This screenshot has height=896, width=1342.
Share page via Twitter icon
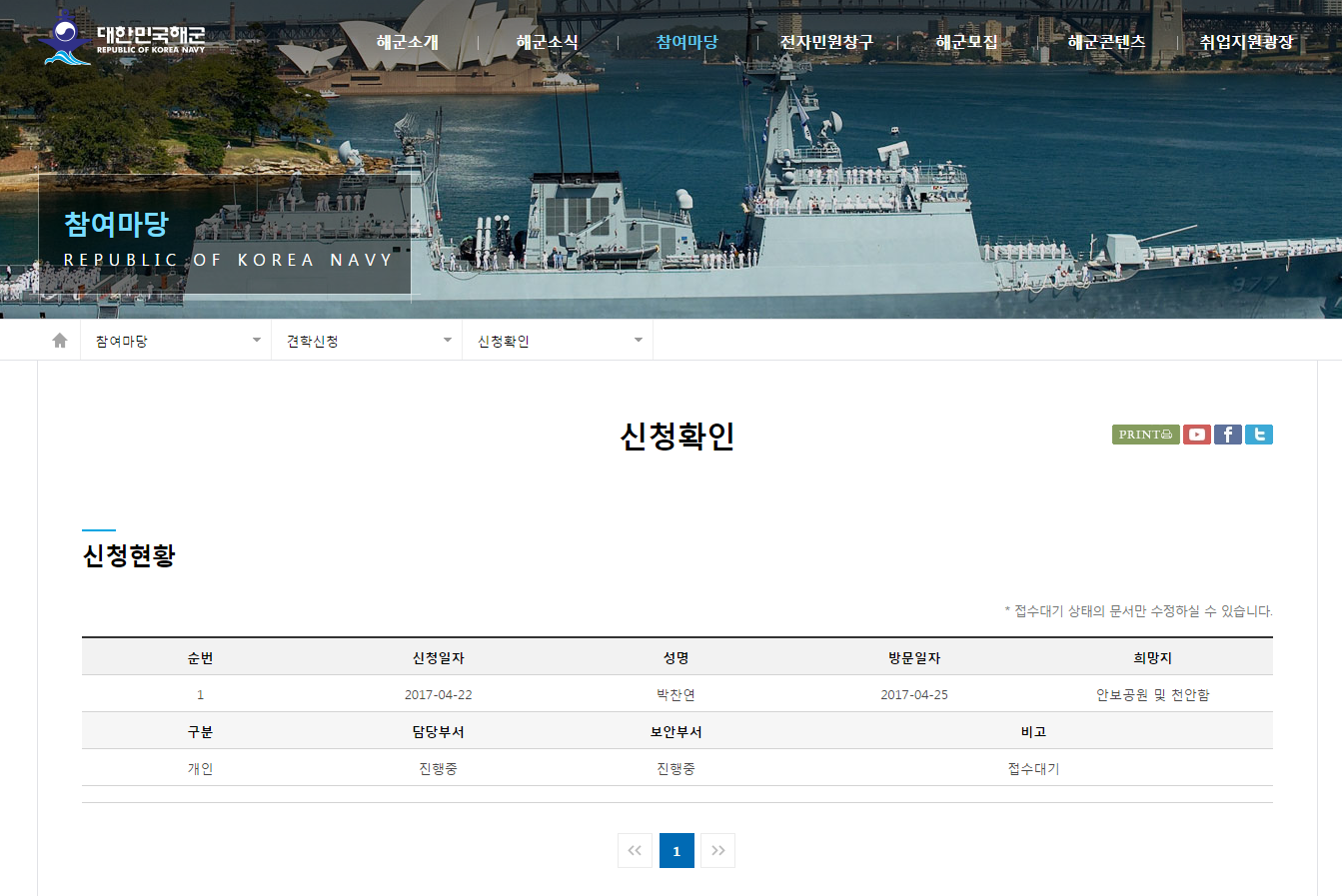click(1259, 435)
